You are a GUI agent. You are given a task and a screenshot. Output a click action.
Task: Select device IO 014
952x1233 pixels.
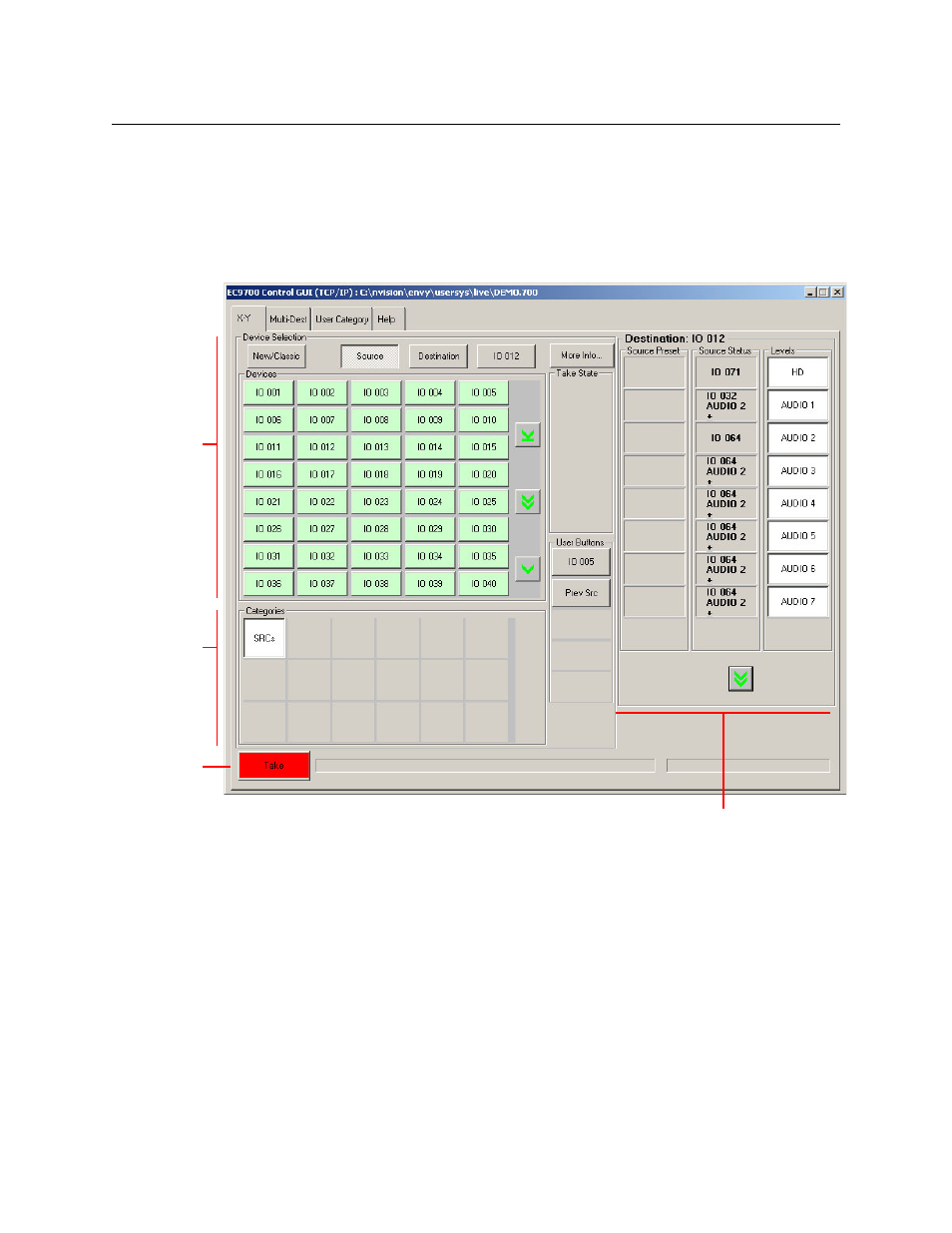[x=429, y=447]
